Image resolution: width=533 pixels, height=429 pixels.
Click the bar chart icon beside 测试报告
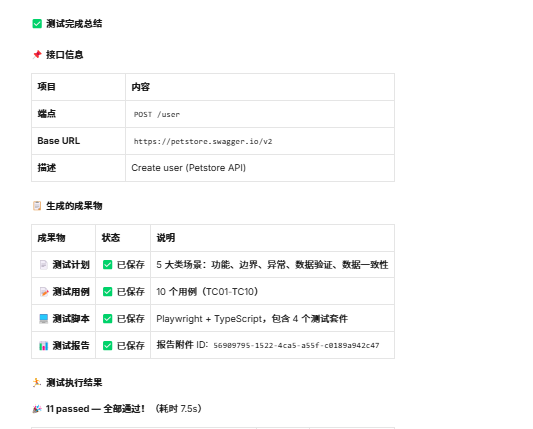coord(44,346)
